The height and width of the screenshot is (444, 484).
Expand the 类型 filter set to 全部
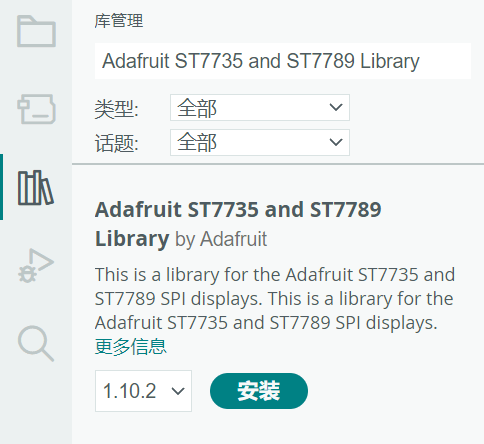(x=260, y=107)
